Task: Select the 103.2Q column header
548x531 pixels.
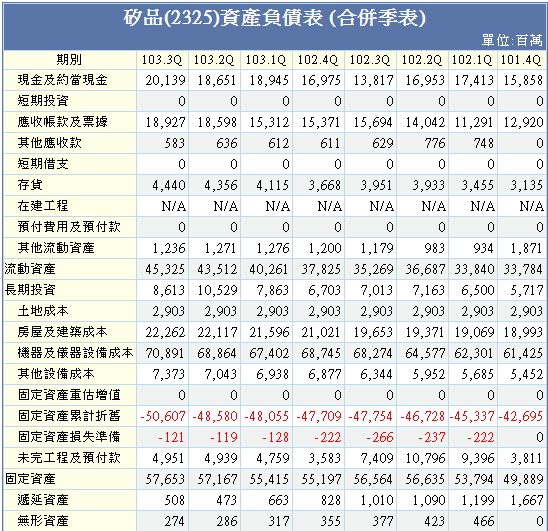Action: (214, 60)
